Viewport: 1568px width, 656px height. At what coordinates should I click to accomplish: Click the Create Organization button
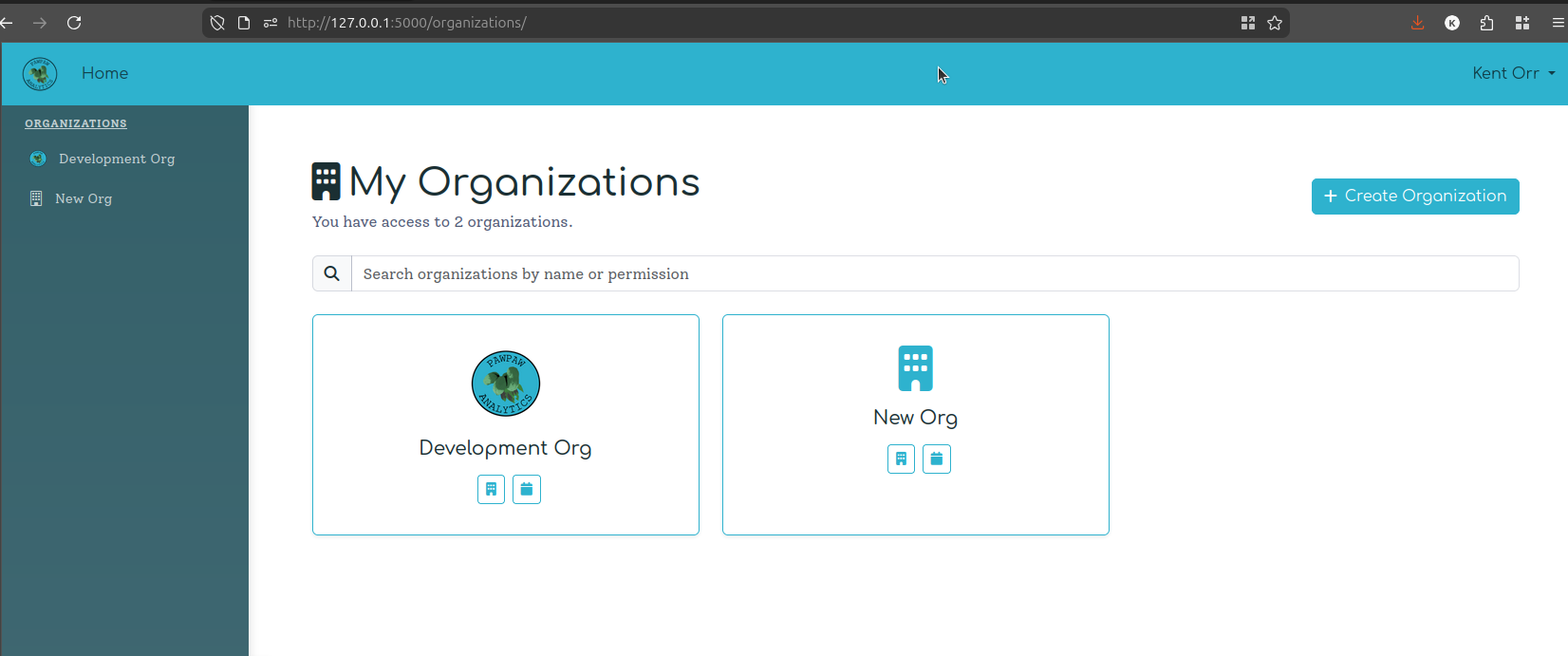pyautogui.click(x=1415, y=197)
